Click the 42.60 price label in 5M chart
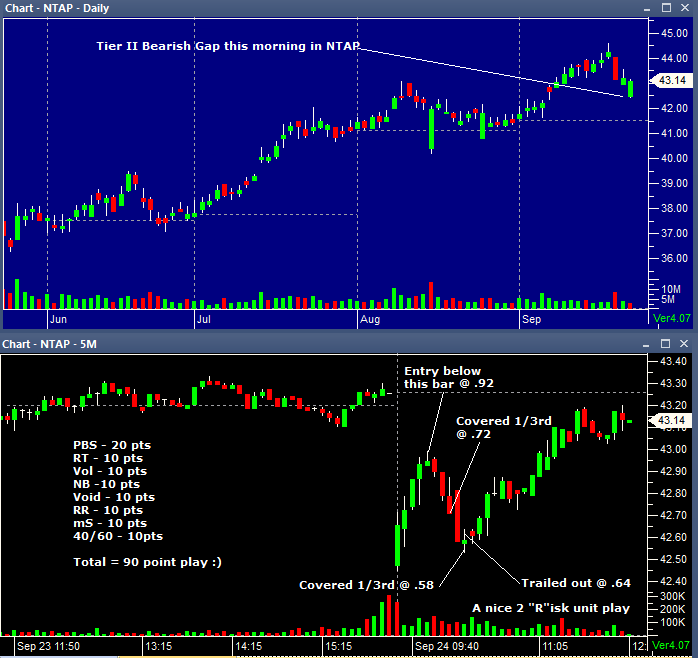This screenshot has height=658, width=698. coord(674,537)
